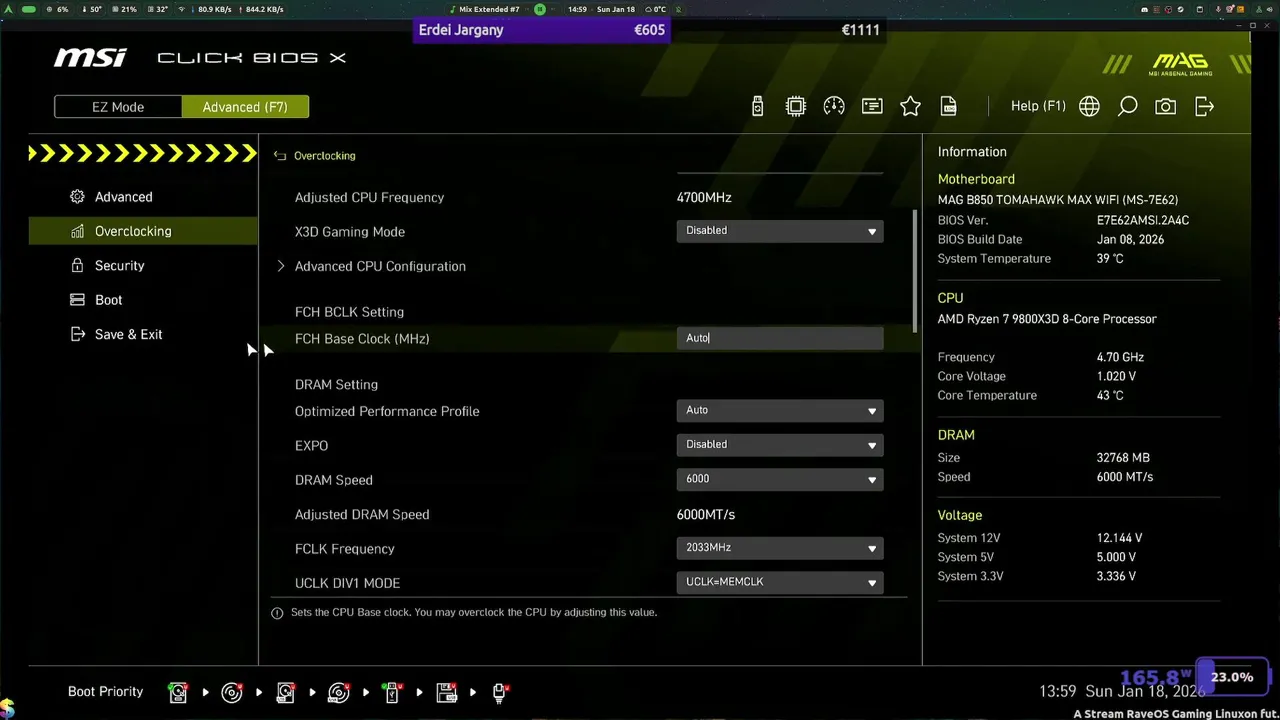
Task: Open the EXPO dropdown
Action: (780, 445)
